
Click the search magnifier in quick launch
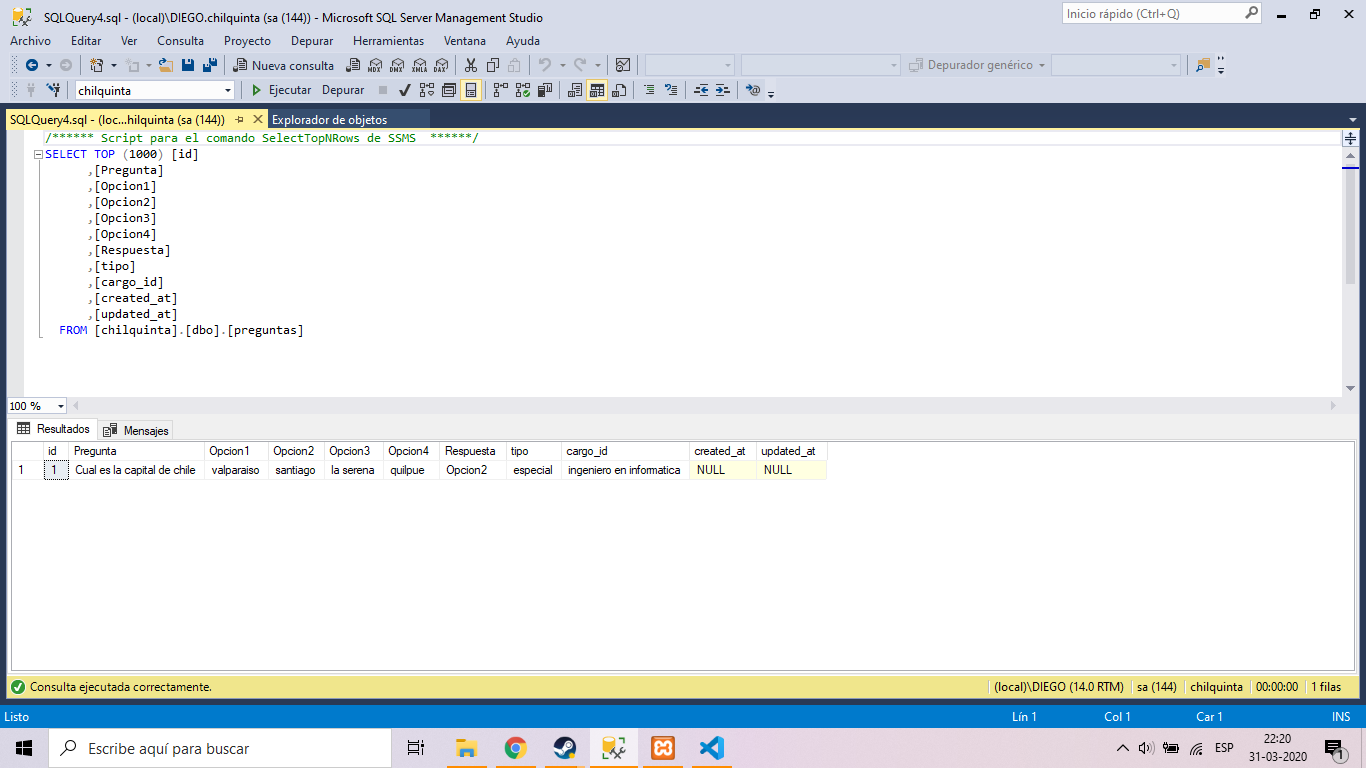1251,13
